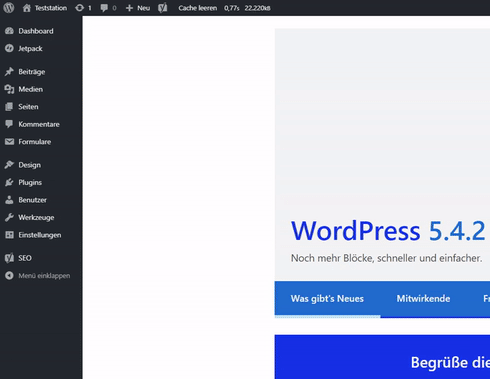Open Kommentare menu item
Screen dimensions: 490x379
click(39, 124)
